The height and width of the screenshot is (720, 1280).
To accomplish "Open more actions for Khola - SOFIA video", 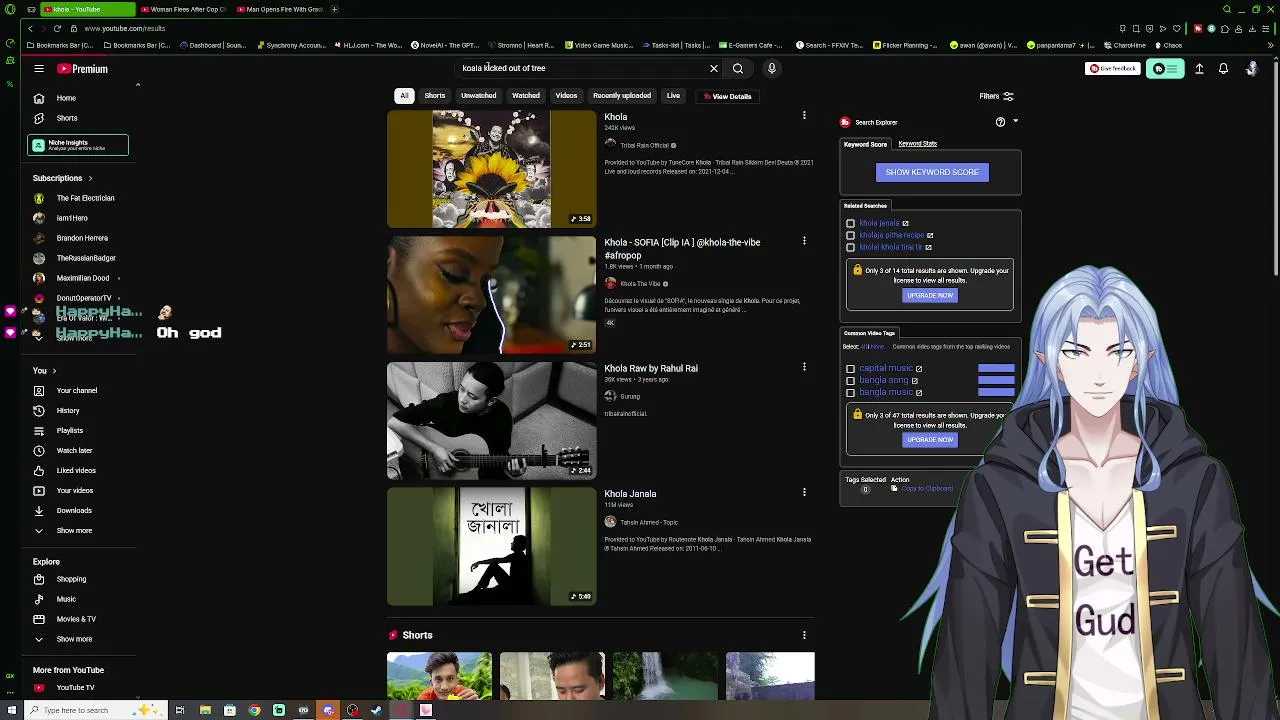I will [804, 241].
